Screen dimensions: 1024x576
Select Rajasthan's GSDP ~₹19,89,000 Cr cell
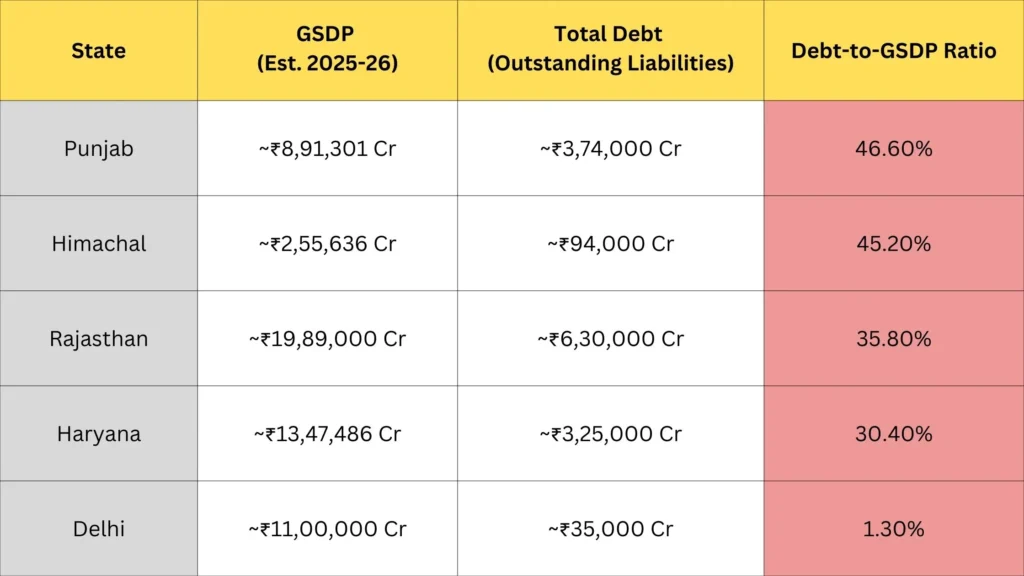coord(327,339)
